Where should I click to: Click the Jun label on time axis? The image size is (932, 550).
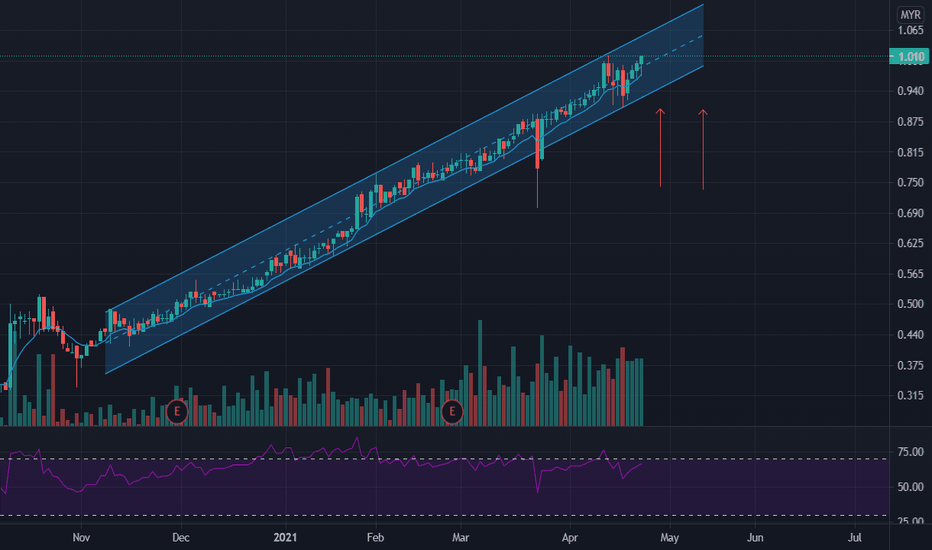(x=755, y=538)
